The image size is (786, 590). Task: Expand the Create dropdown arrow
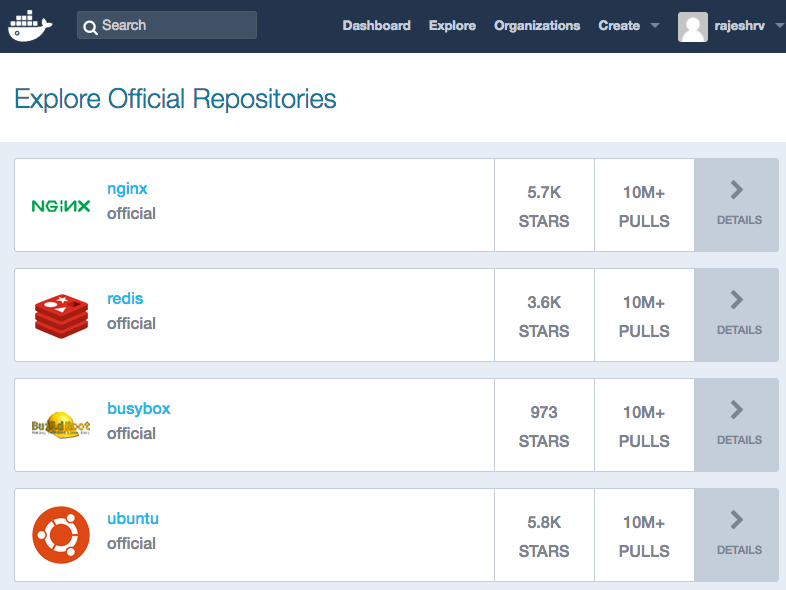tap(655, 25)
